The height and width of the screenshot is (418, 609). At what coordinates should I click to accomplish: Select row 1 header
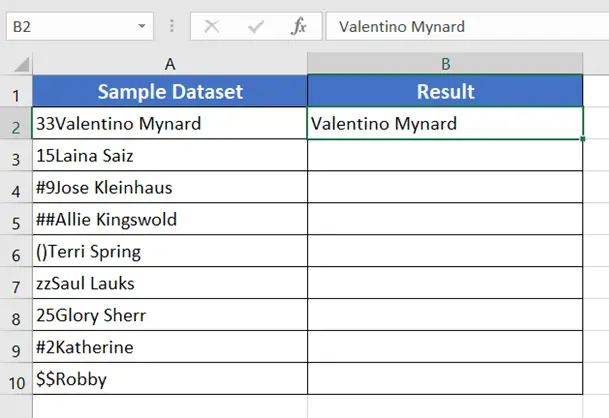tap(16, 91)
